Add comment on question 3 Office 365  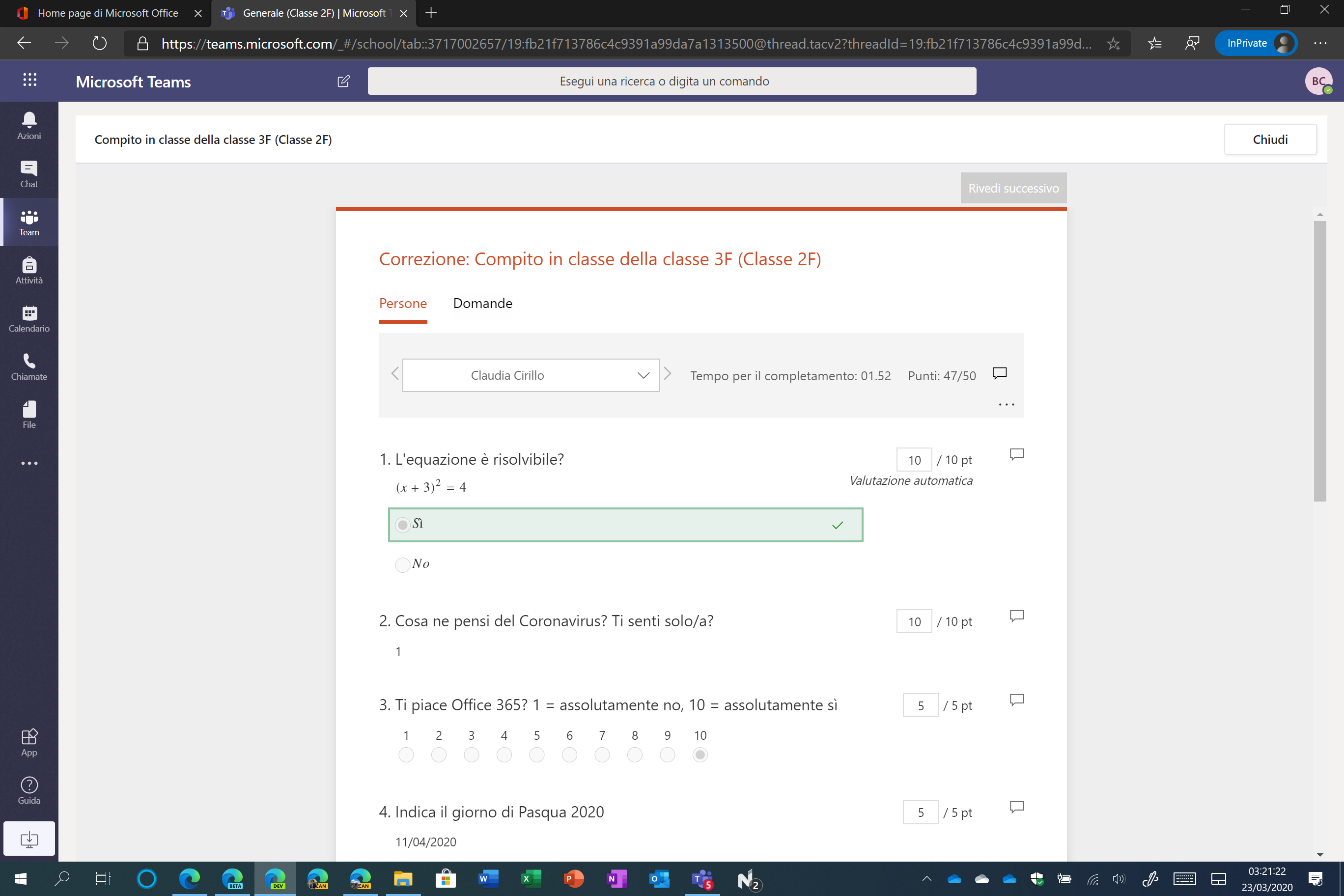(1016, 700)
